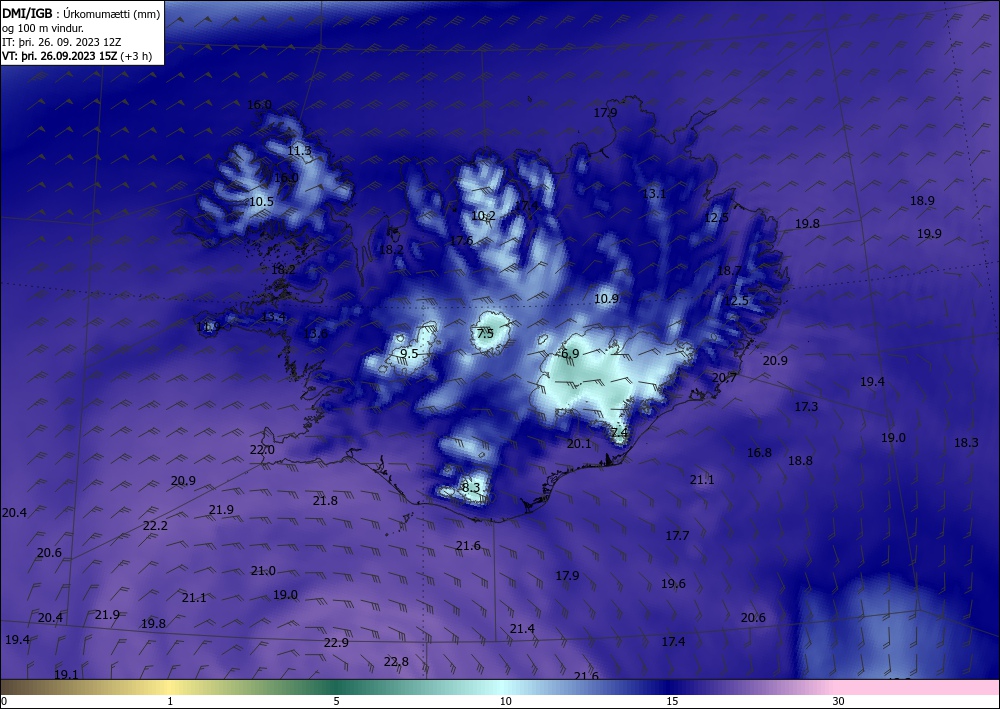Click the value 17.3 east of Iceland
1000x709 pixels.
pyautogui.click(x=806, y=406)
